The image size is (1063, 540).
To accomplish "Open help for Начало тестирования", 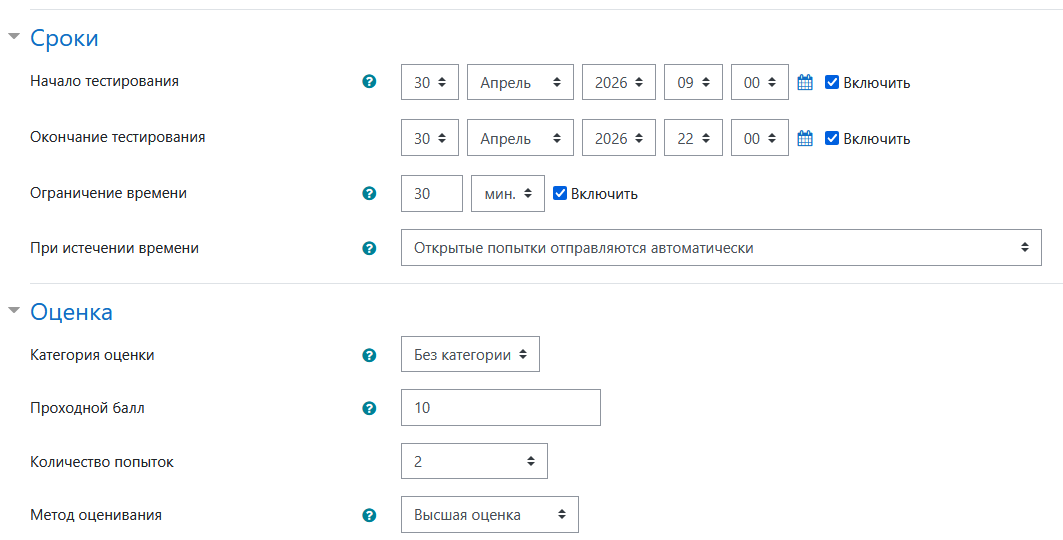I will 369,82.
